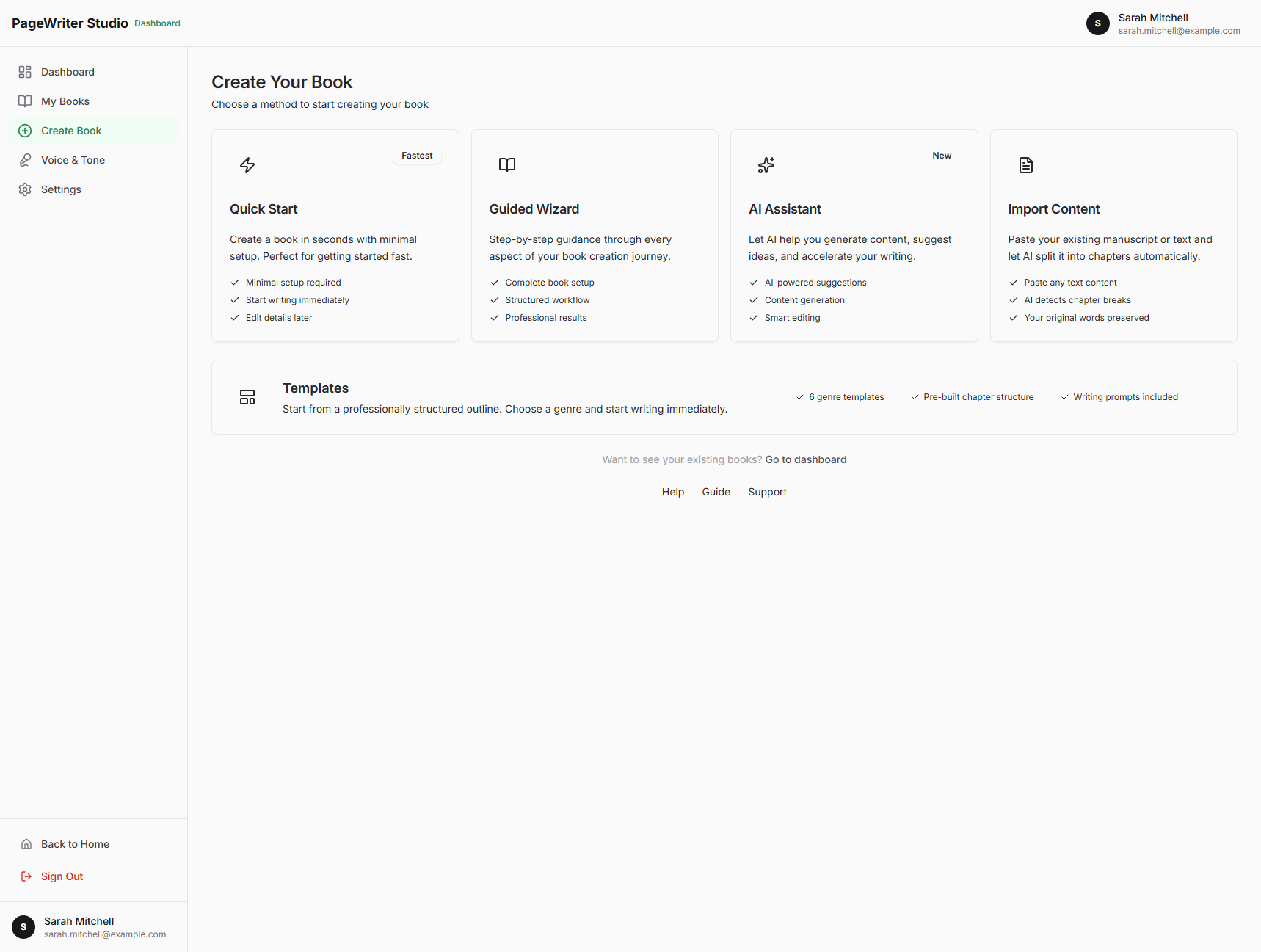Click the Help link in the footer
This screenshot has height=952, width=1261.
[672, 492]
